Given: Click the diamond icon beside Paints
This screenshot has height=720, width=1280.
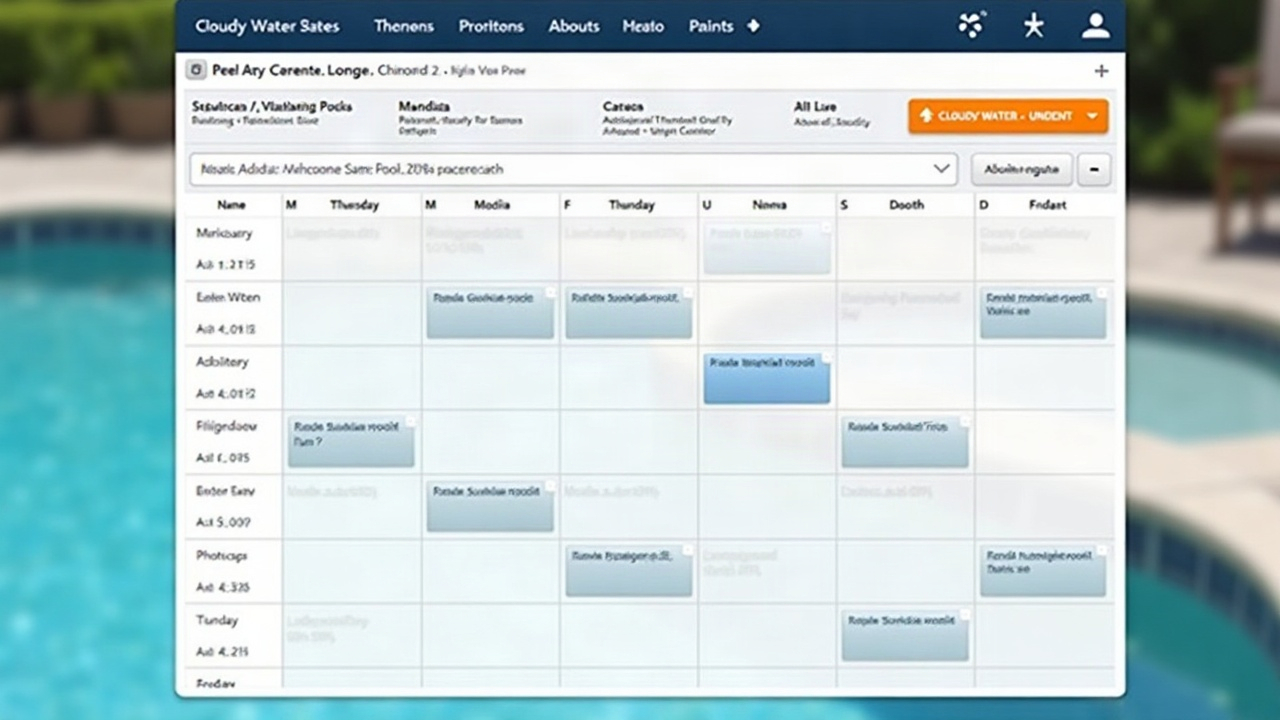Looking at the screenshot, I should point(754,26).
